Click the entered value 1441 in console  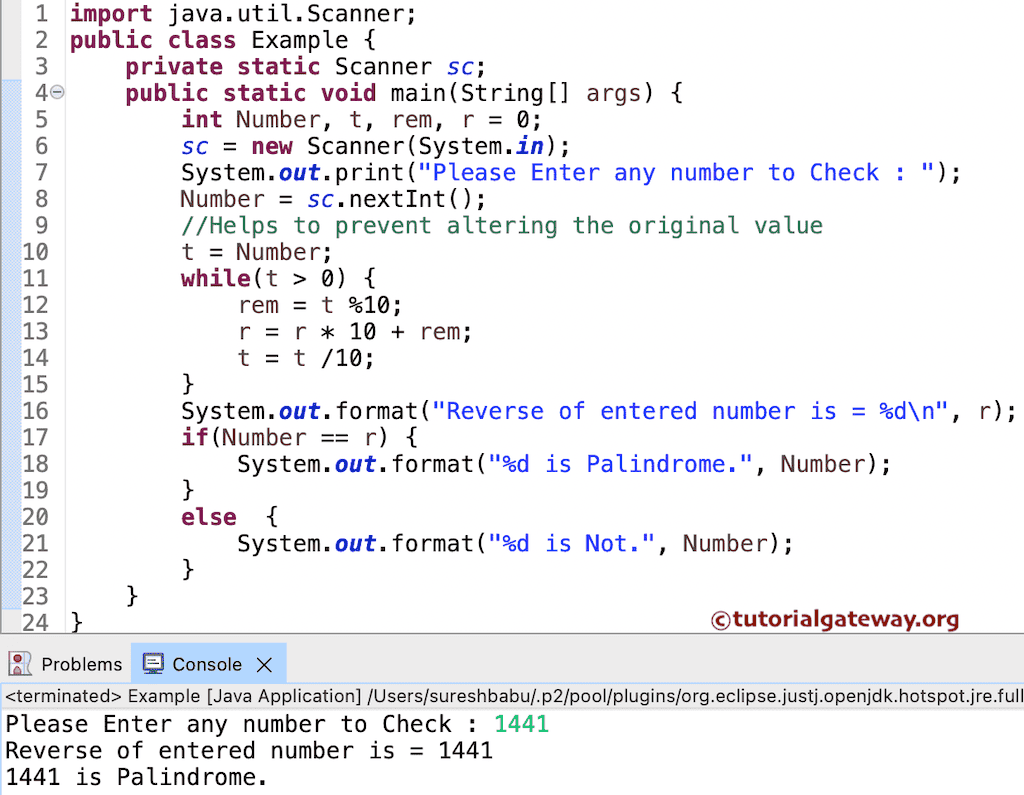click(x=521, y=723)
